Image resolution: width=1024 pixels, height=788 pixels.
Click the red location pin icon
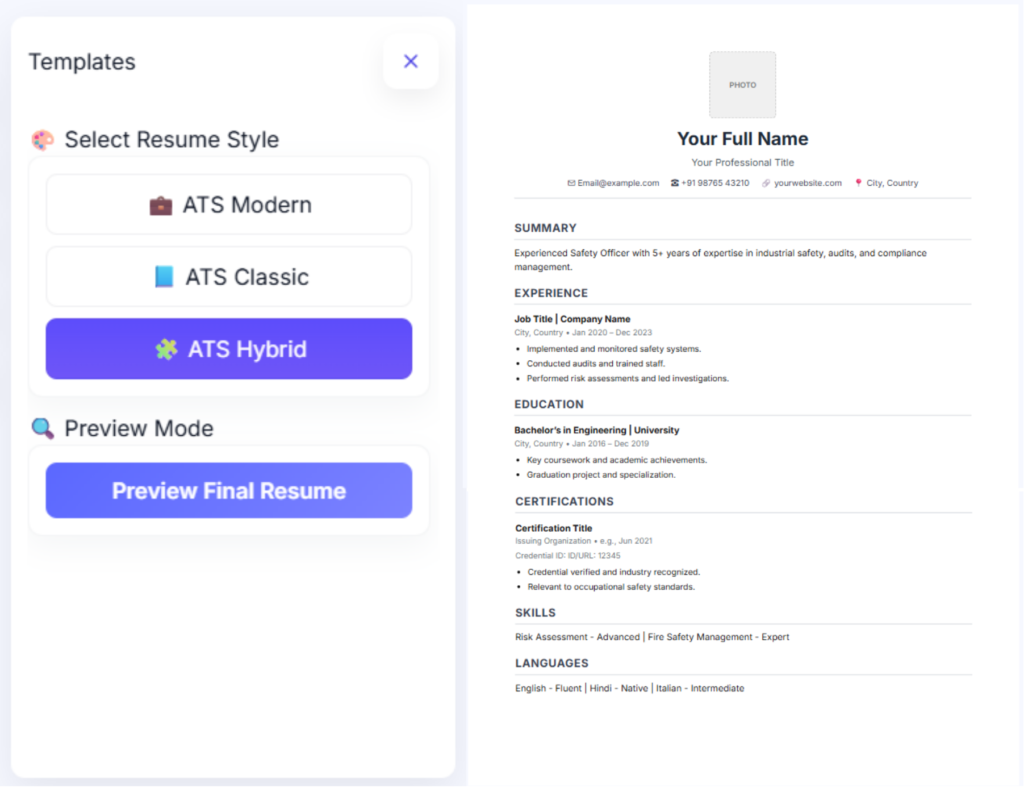[858, 183]
